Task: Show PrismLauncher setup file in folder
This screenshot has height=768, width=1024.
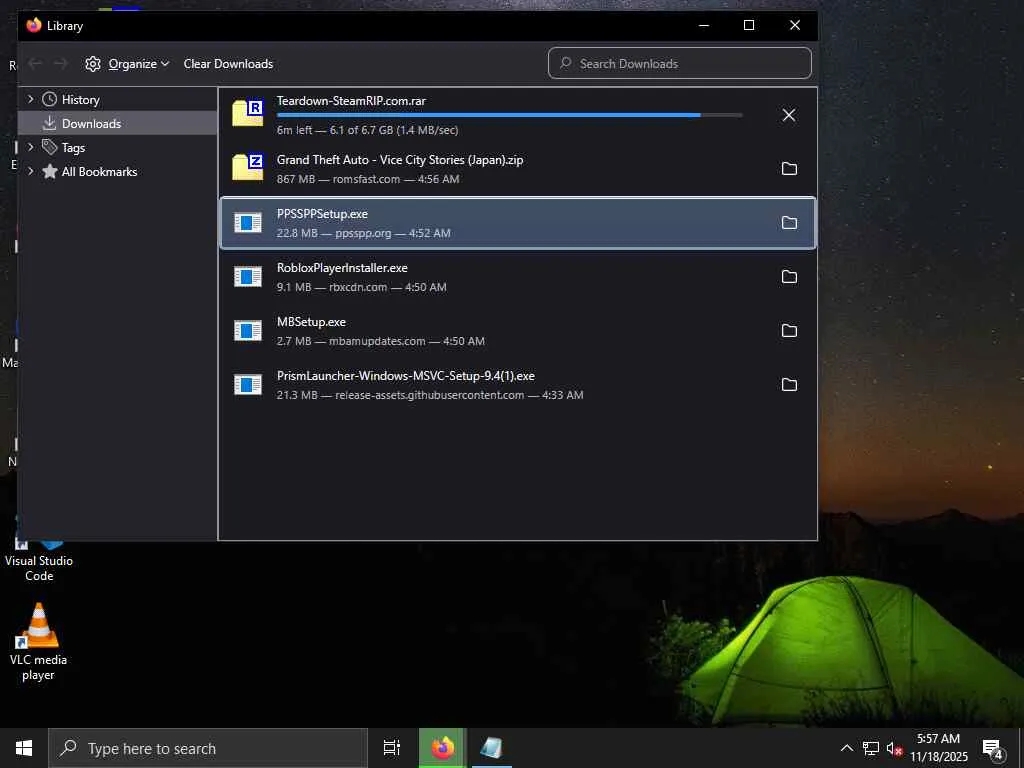Action: click(x=789, y=385)
